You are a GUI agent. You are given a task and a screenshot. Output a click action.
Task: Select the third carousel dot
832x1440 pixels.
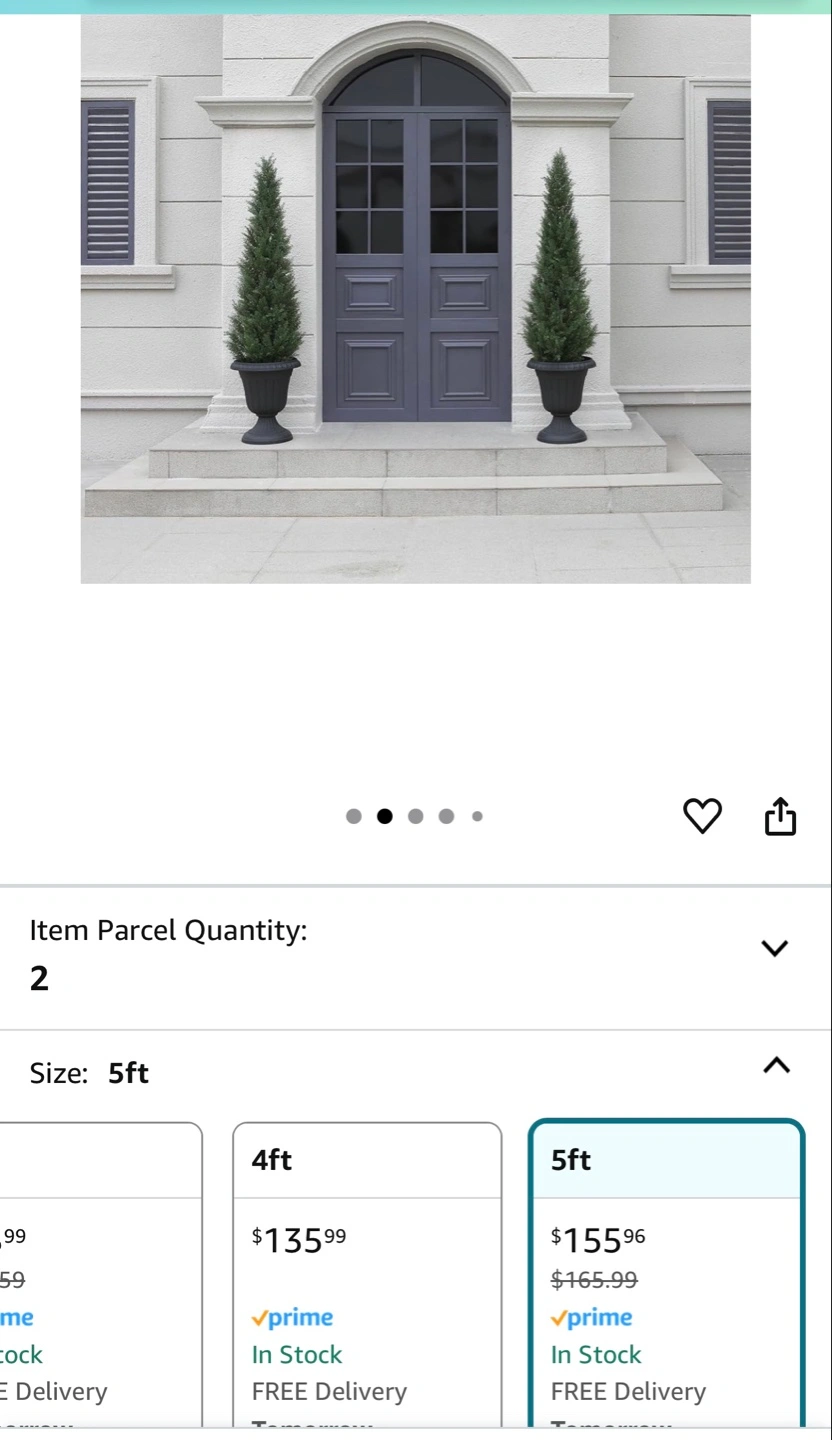coord(416,816)
